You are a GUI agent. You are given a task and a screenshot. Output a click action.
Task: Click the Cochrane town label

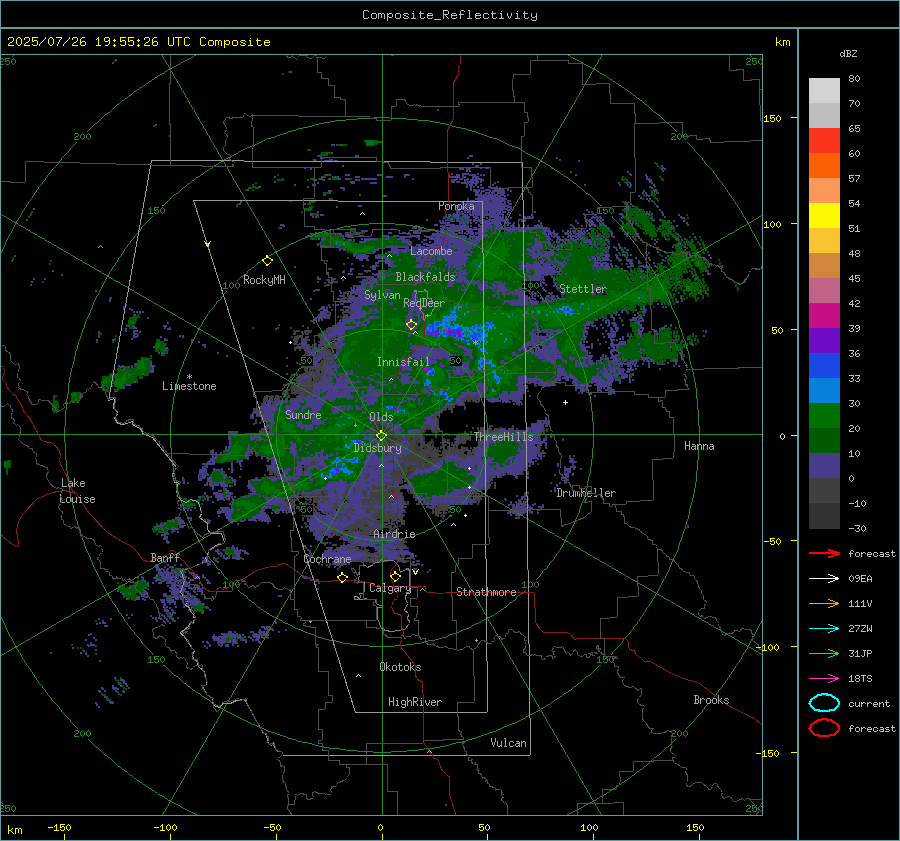327,559
